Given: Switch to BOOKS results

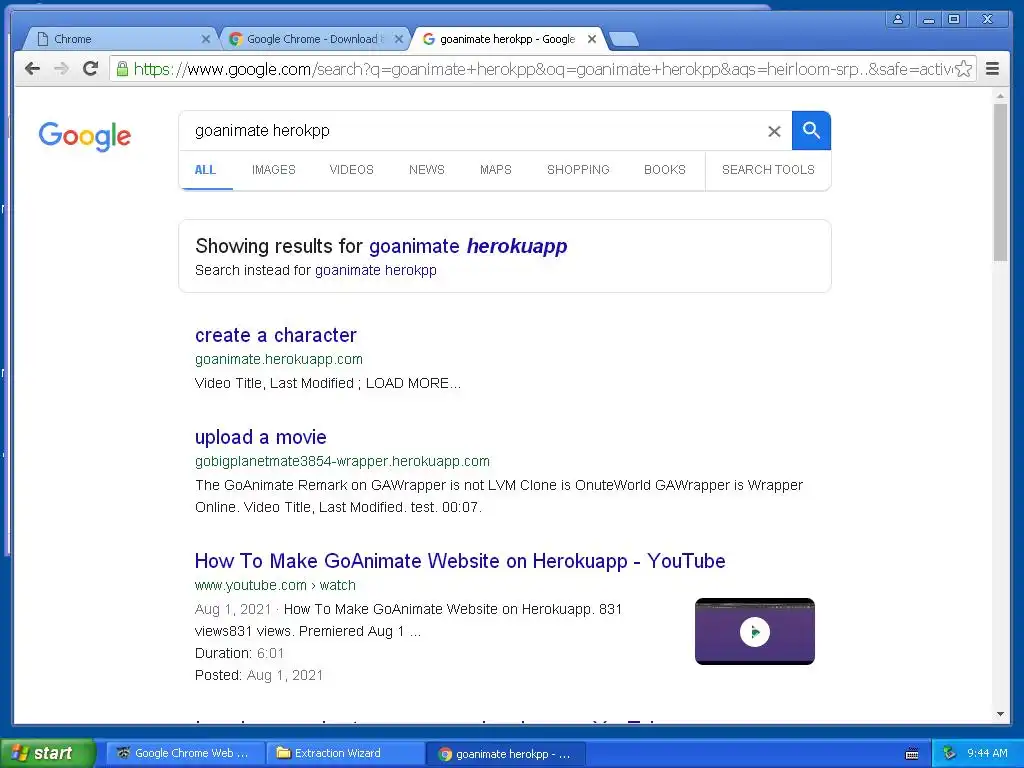Looking at the screenshot, I should tap(665, 170).
